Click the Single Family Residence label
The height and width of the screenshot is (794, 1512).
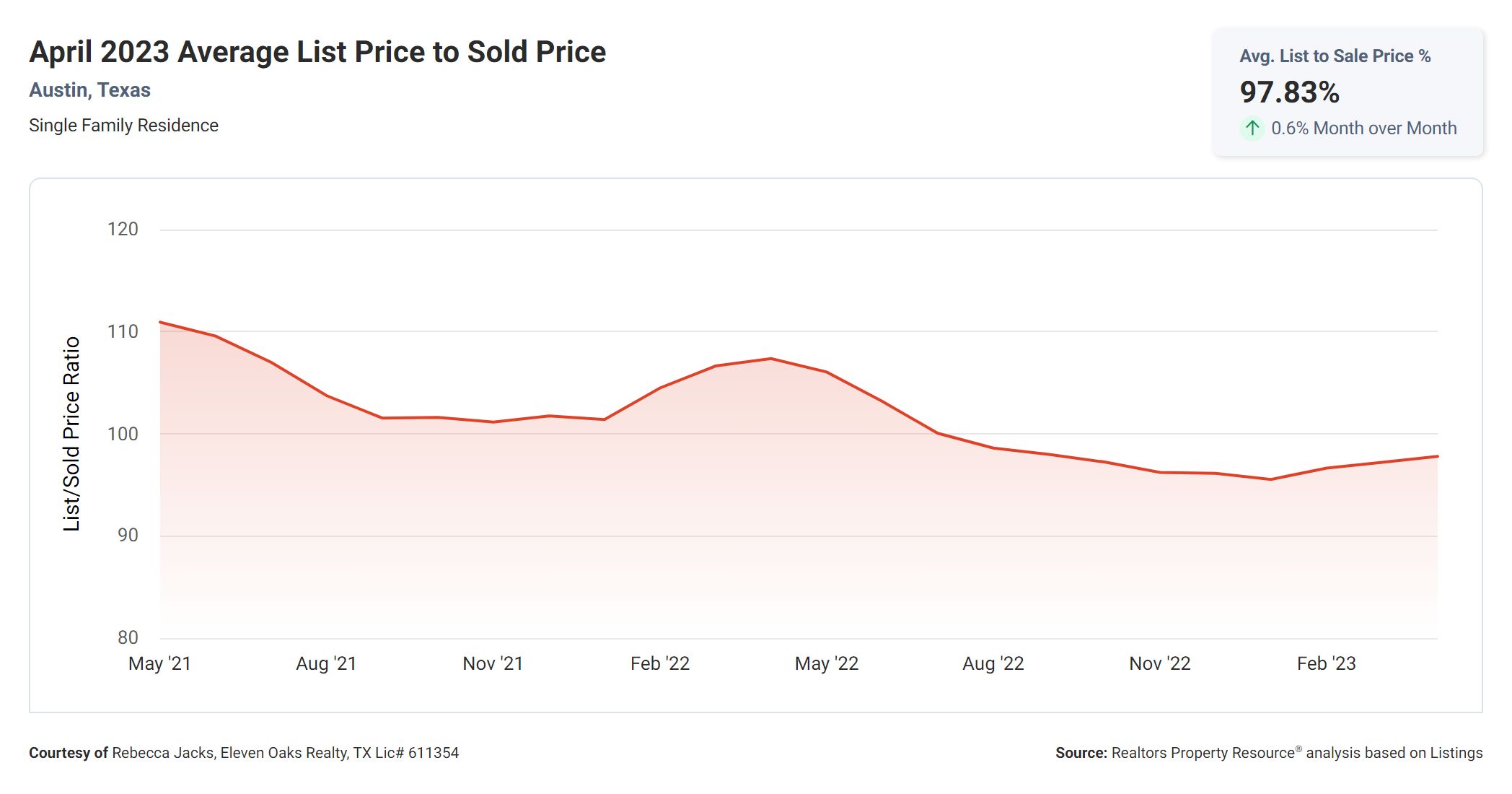[x=123, y=126]
